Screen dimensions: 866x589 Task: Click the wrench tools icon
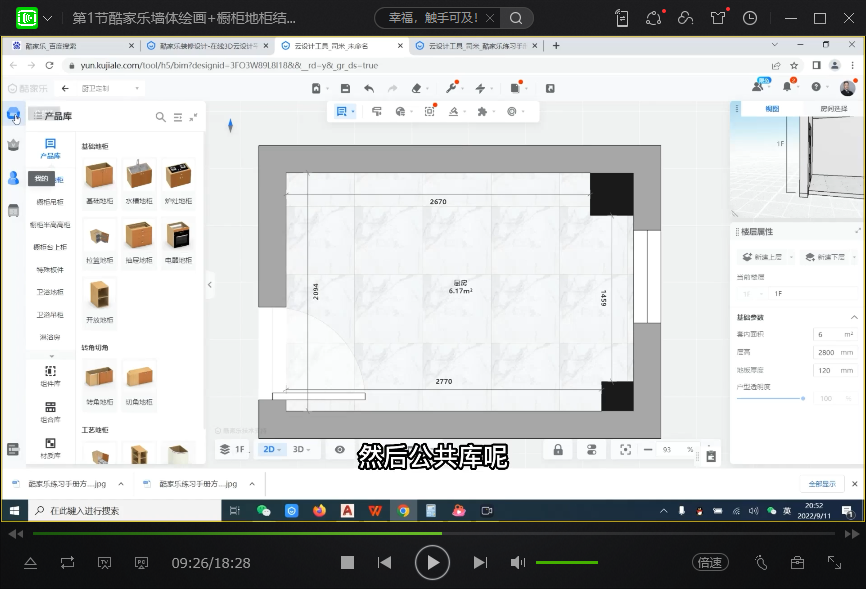[451, 88]
